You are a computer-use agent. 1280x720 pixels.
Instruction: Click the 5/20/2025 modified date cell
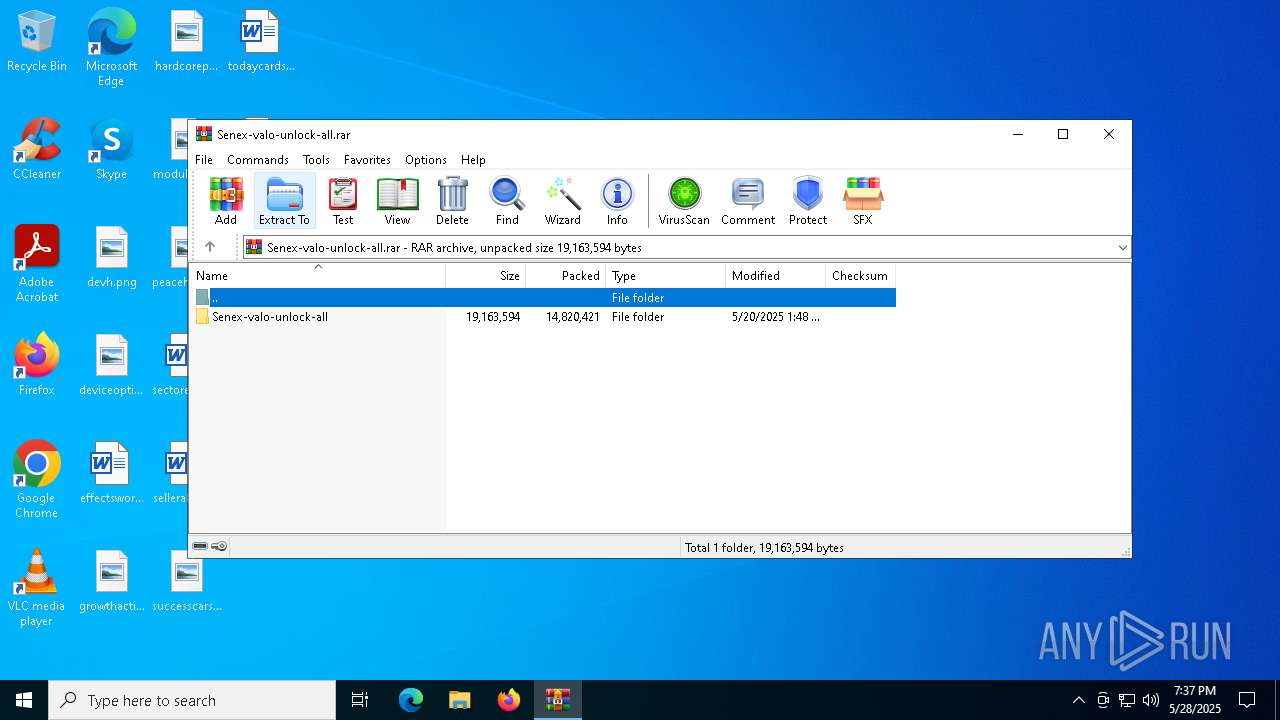click(x=775, y=317)
